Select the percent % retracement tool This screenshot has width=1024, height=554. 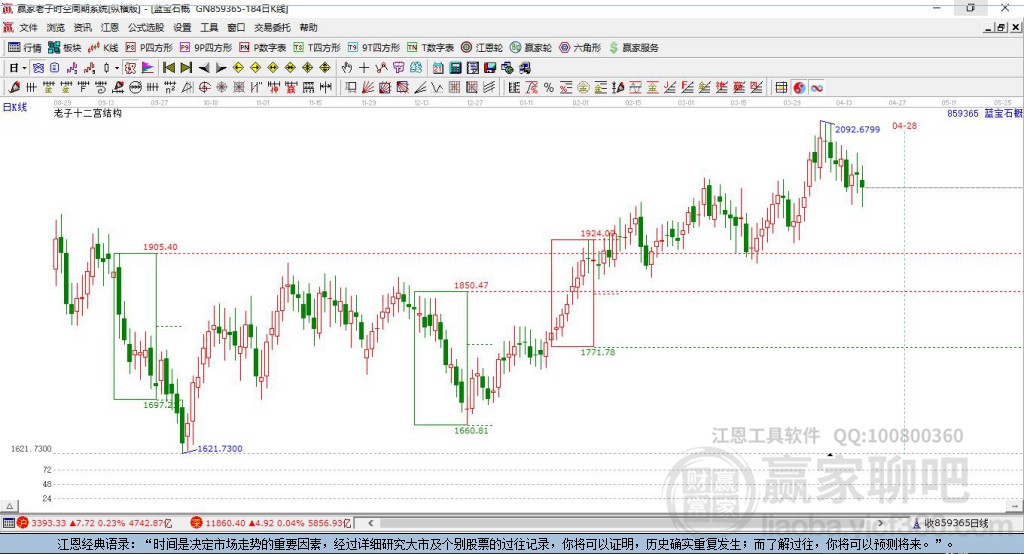click(549, 88)
